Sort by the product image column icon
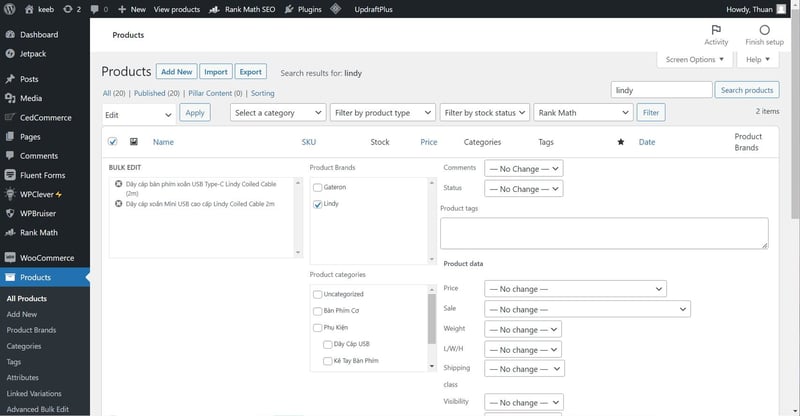Viewport: 800px width, 416px height. click(134, 142)
